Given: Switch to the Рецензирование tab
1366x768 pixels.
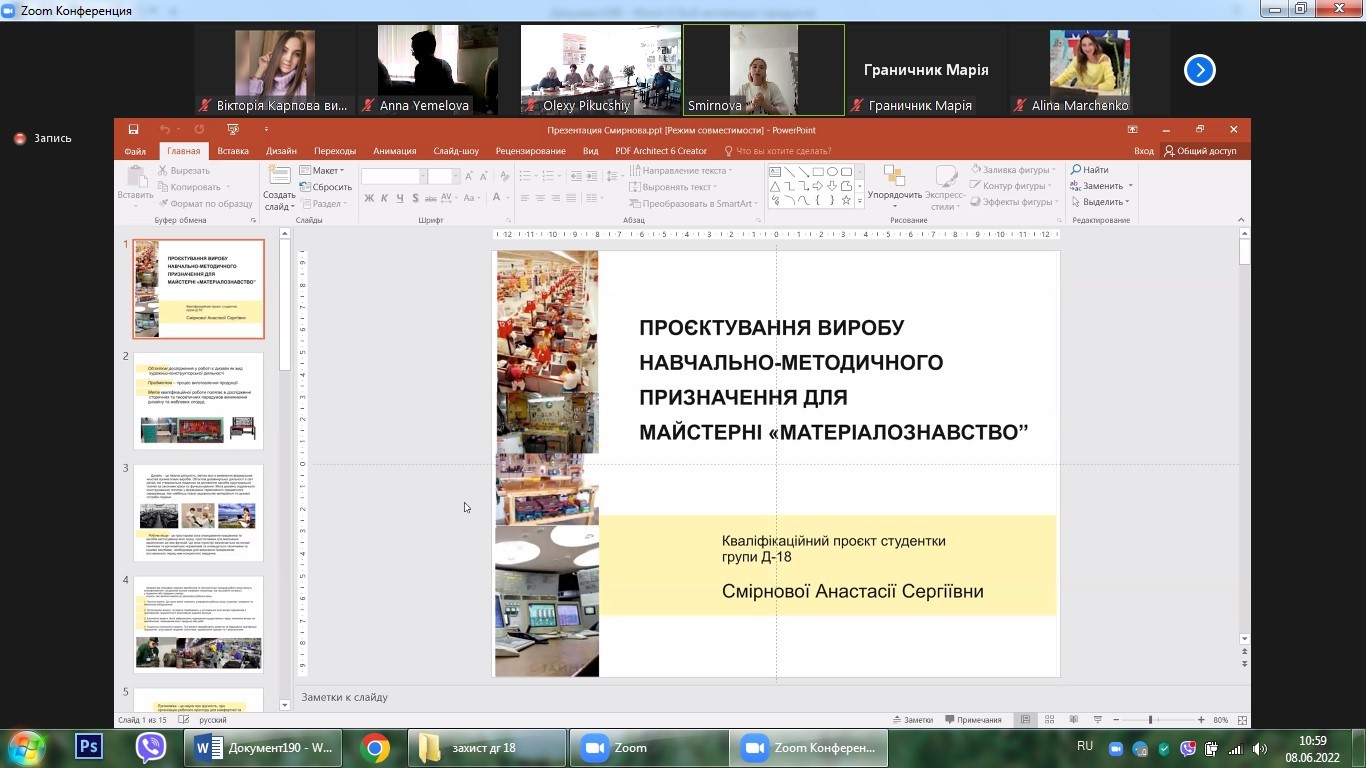Looking at the screenshot, I should pos(530,151).
